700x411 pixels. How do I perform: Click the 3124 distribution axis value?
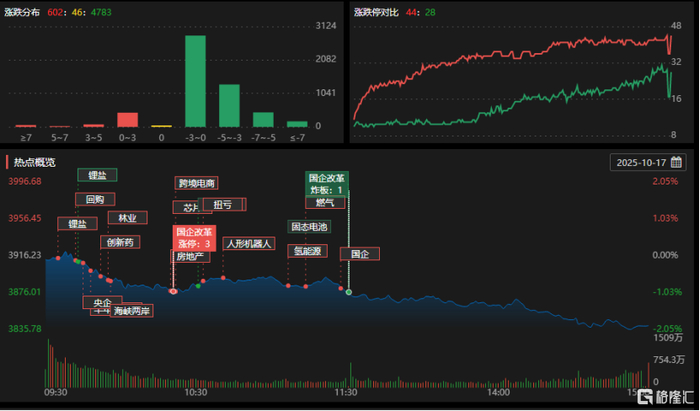(325, 26)
